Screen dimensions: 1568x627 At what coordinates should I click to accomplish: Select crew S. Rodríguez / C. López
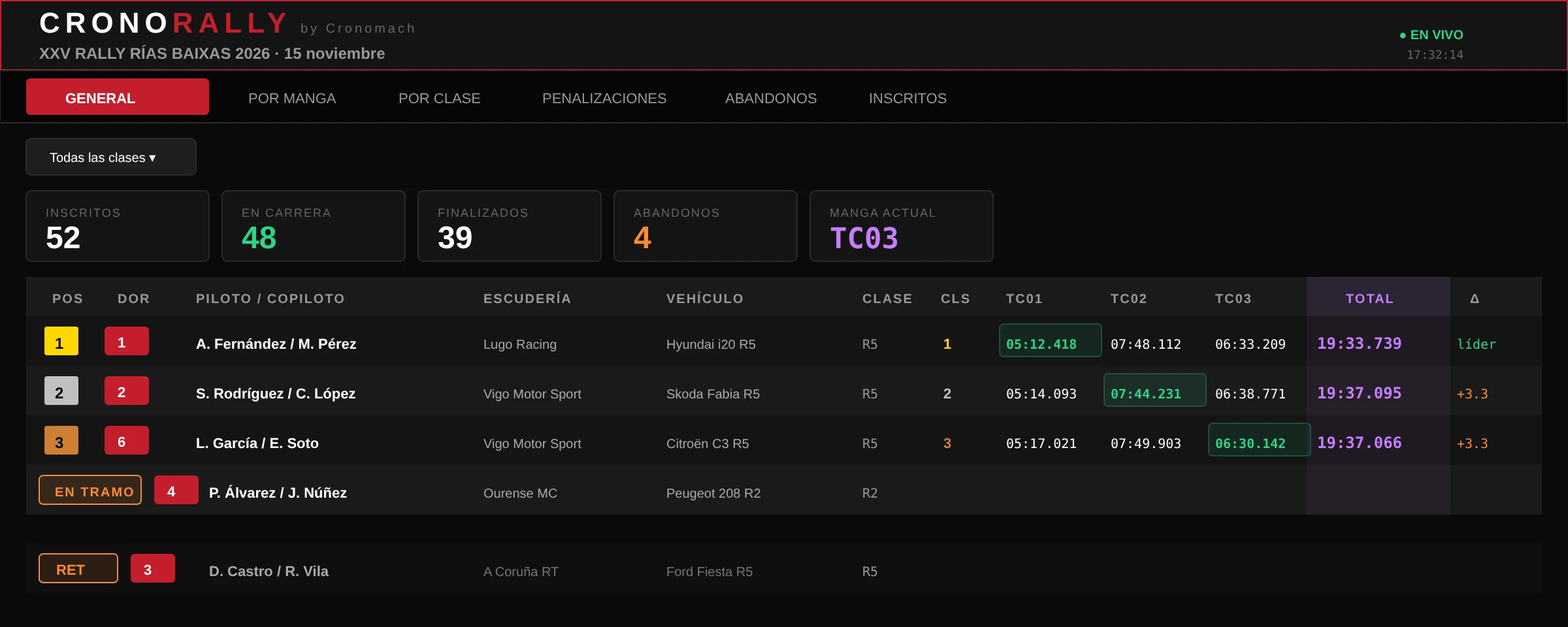276,393
